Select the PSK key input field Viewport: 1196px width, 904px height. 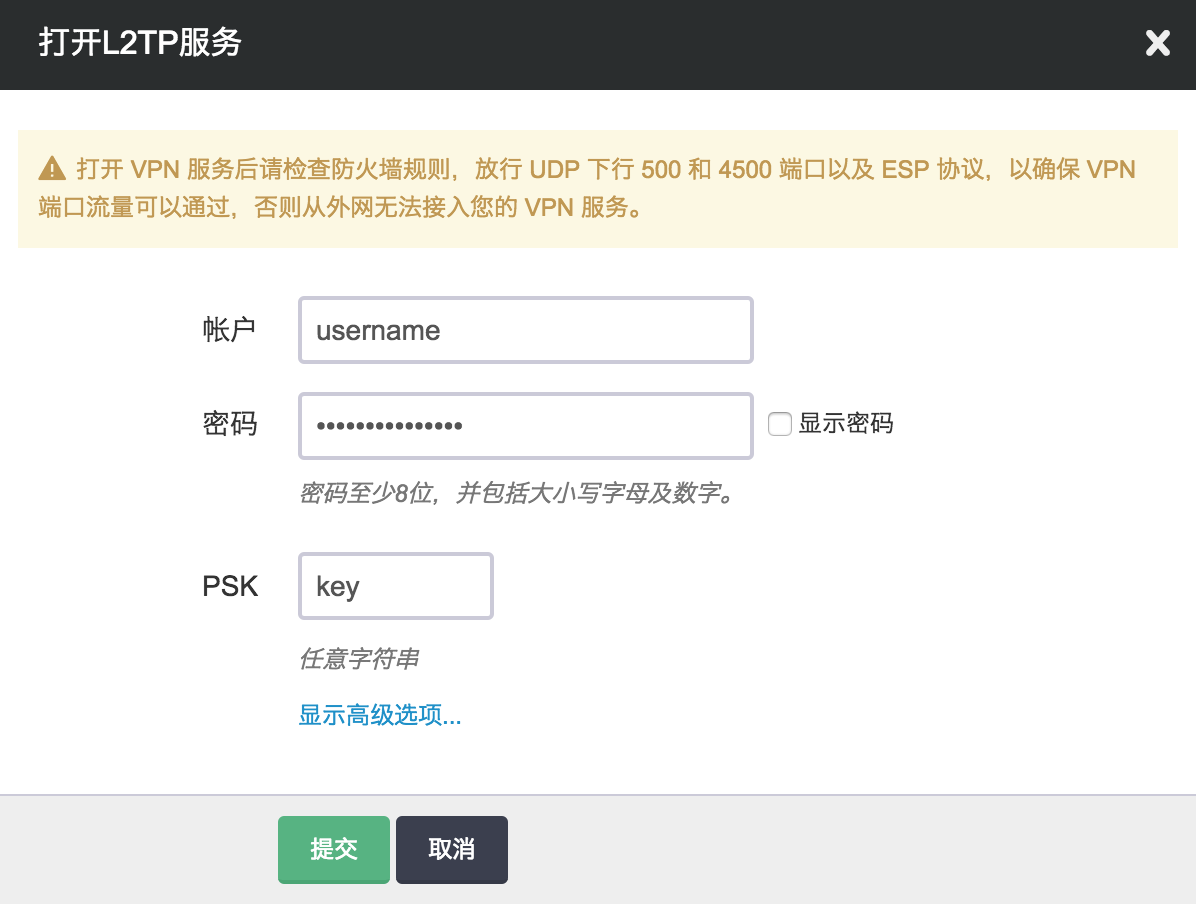pyautogui.click(x=395, y=586)
